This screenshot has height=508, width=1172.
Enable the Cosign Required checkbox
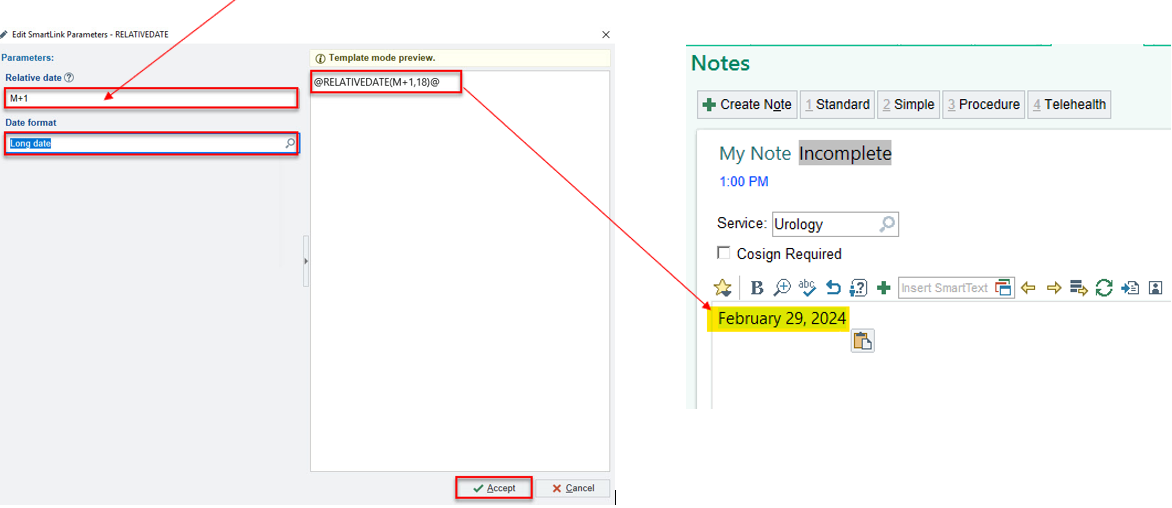[x=724, y=254]
